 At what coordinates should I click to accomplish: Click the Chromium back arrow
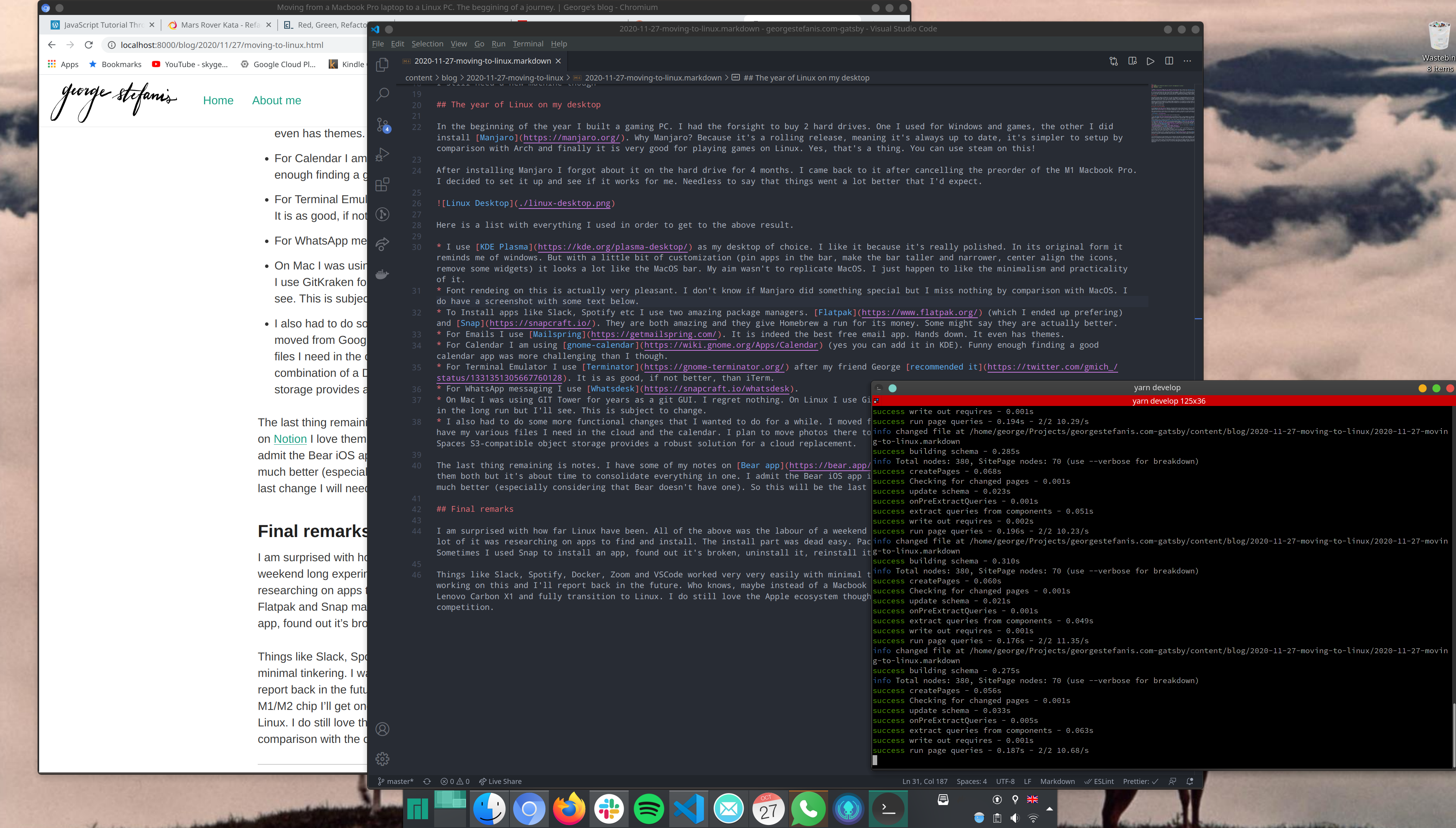click(52, 45)
